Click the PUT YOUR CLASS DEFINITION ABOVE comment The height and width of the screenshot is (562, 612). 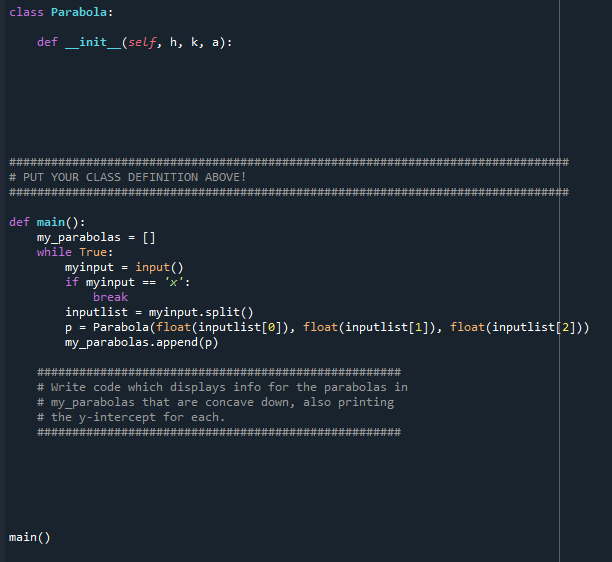point(128,177)
